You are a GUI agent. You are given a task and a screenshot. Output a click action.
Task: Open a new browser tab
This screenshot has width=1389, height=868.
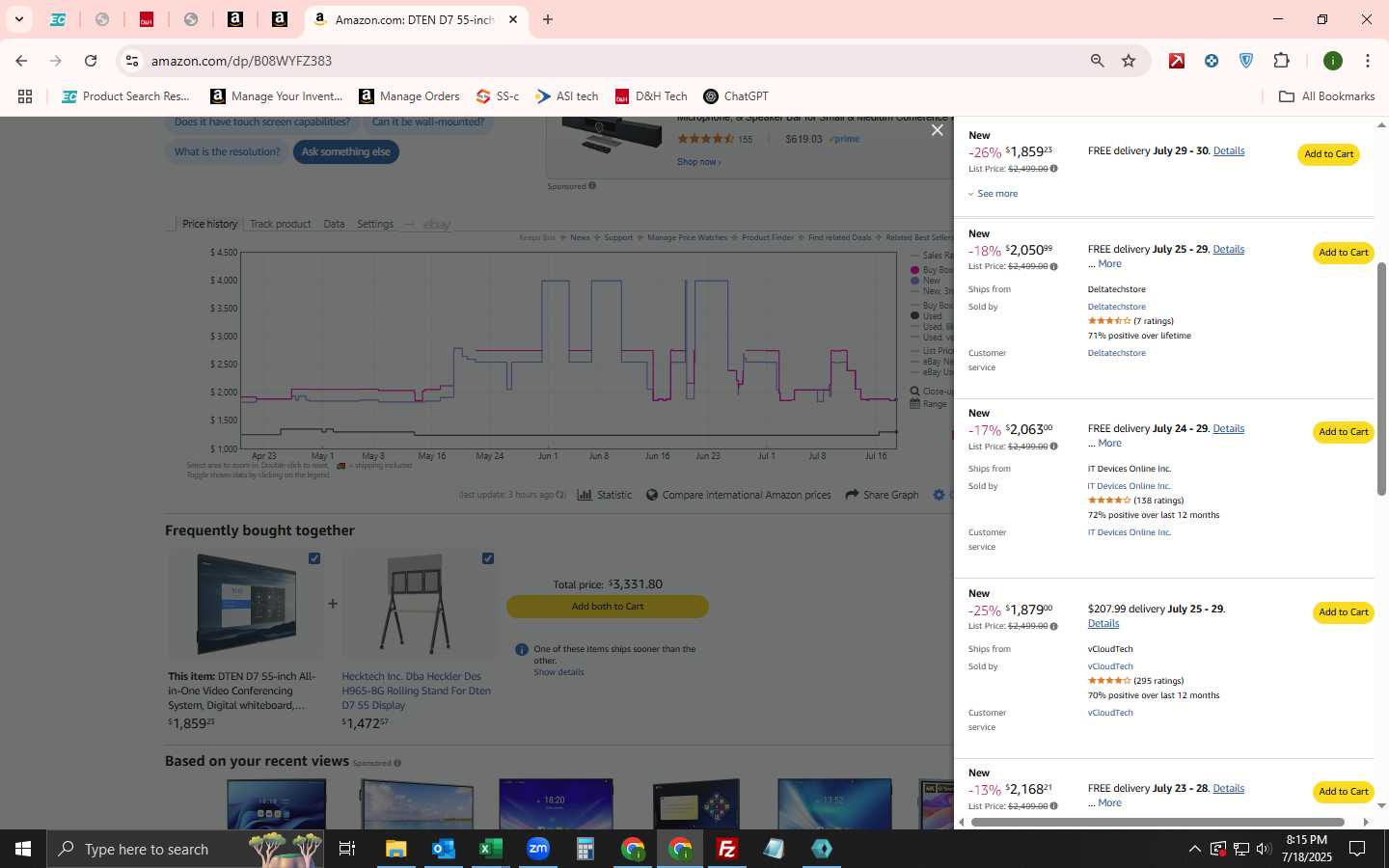(x=548, y=19)
